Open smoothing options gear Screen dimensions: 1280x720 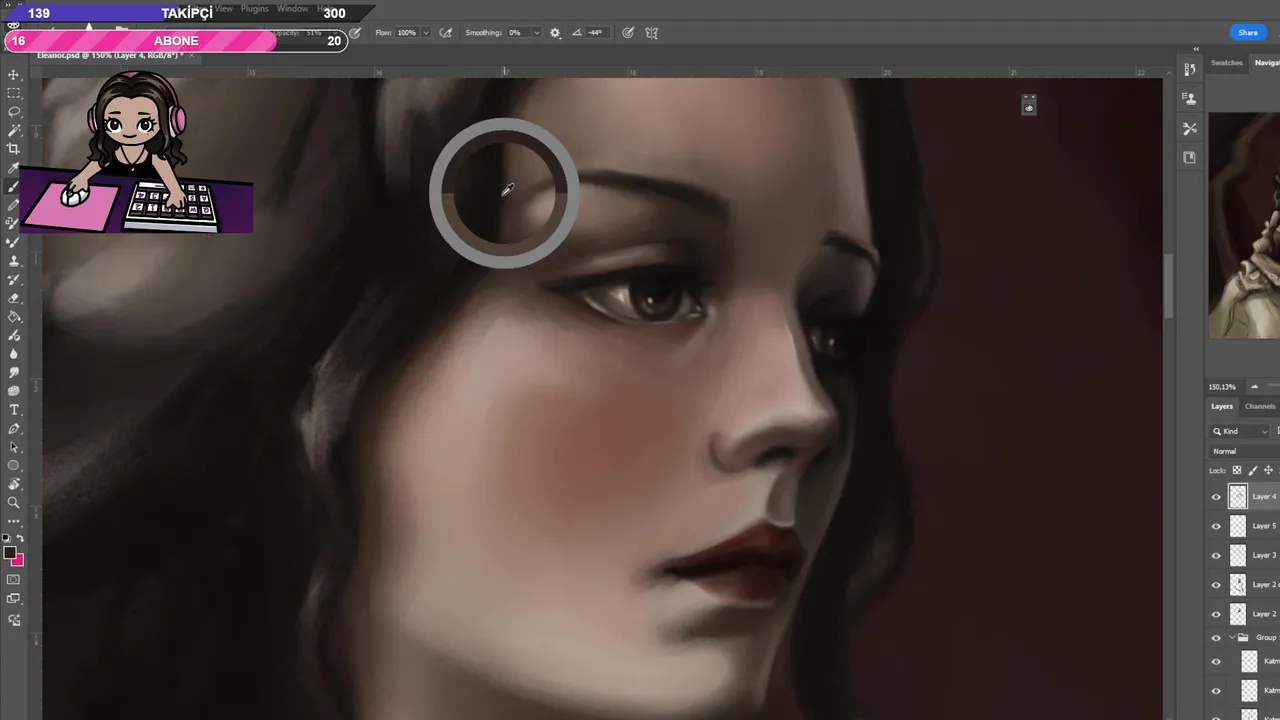tap(555, 33)
